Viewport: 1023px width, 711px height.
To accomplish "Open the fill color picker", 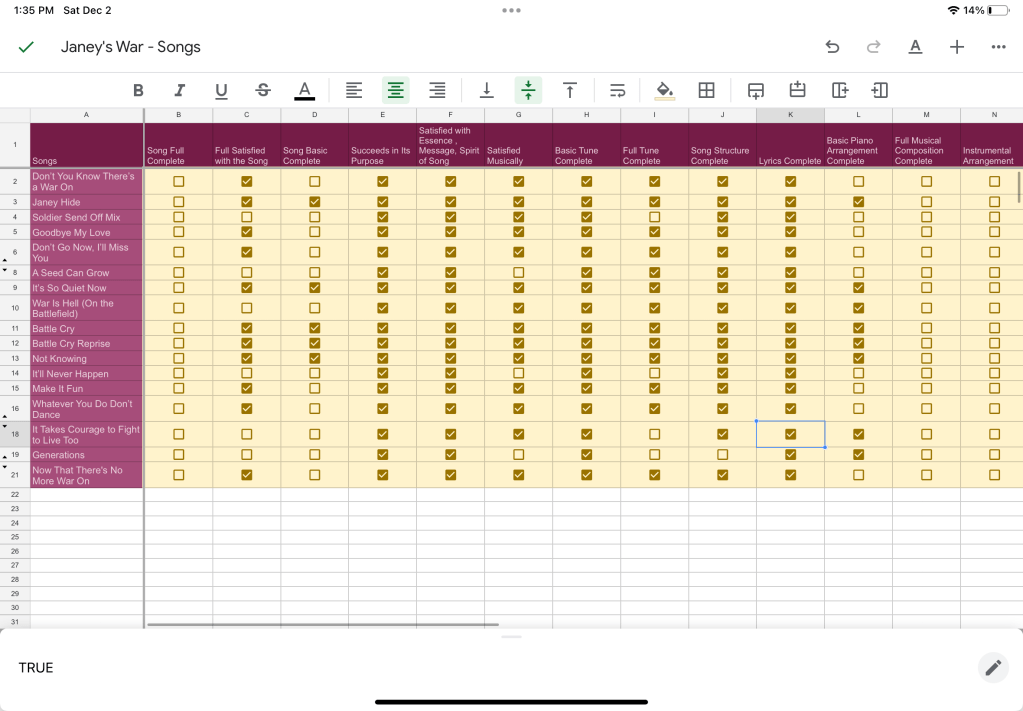I will pos(664,91).
